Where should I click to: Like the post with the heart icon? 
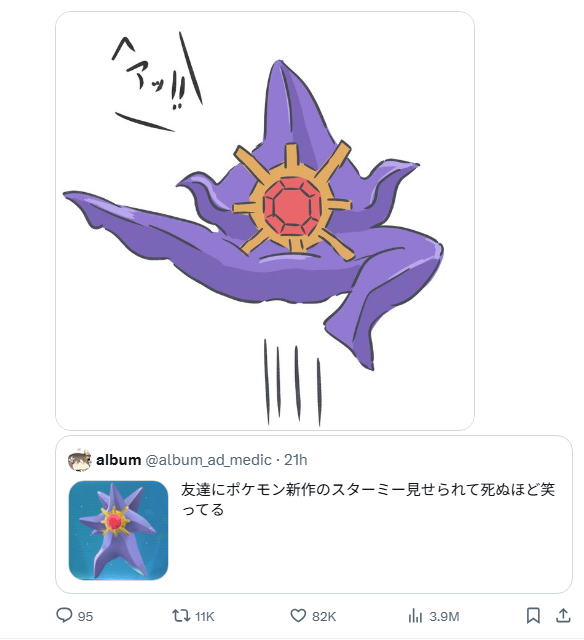(298, 615)
